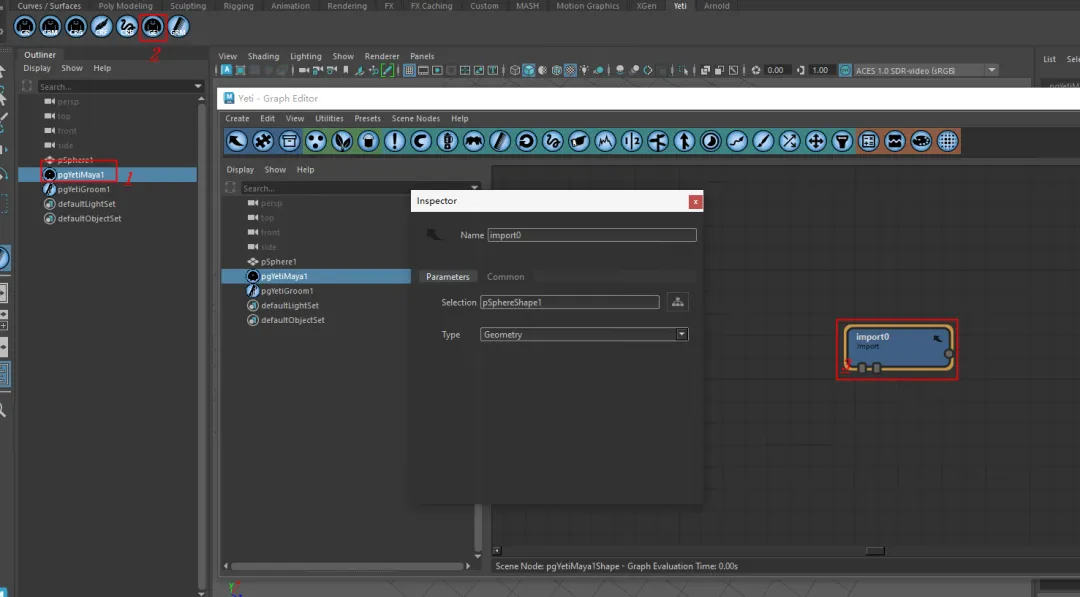
Task: Open the Arnold shelf tab
Action: (x=716, y=6)
